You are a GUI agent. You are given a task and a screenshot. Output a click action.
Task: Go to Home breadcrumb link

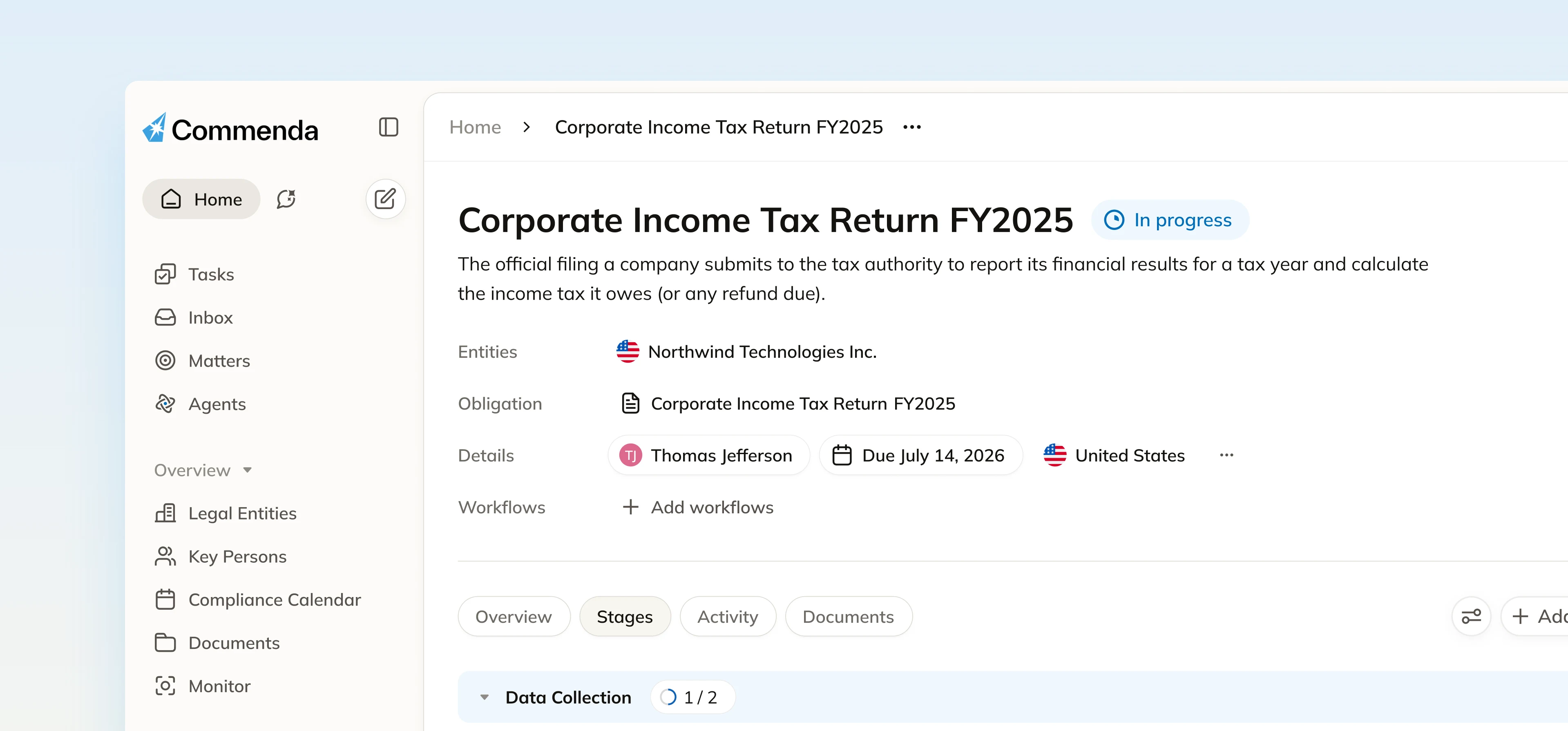click(475, 127)
